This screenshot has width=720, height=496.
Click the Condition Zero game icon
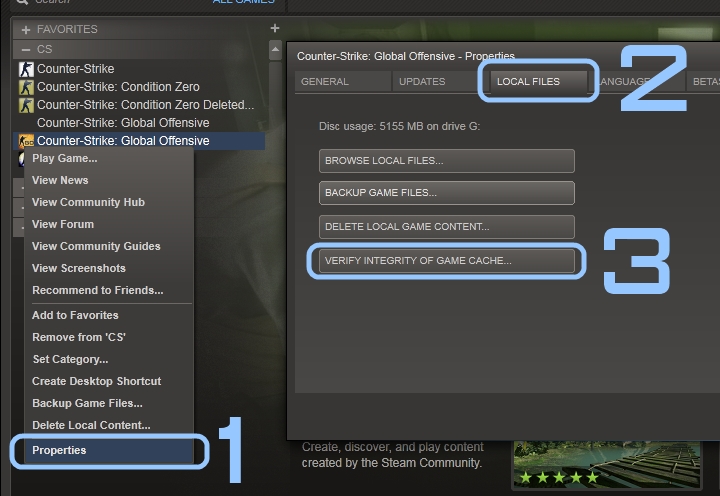26,87
